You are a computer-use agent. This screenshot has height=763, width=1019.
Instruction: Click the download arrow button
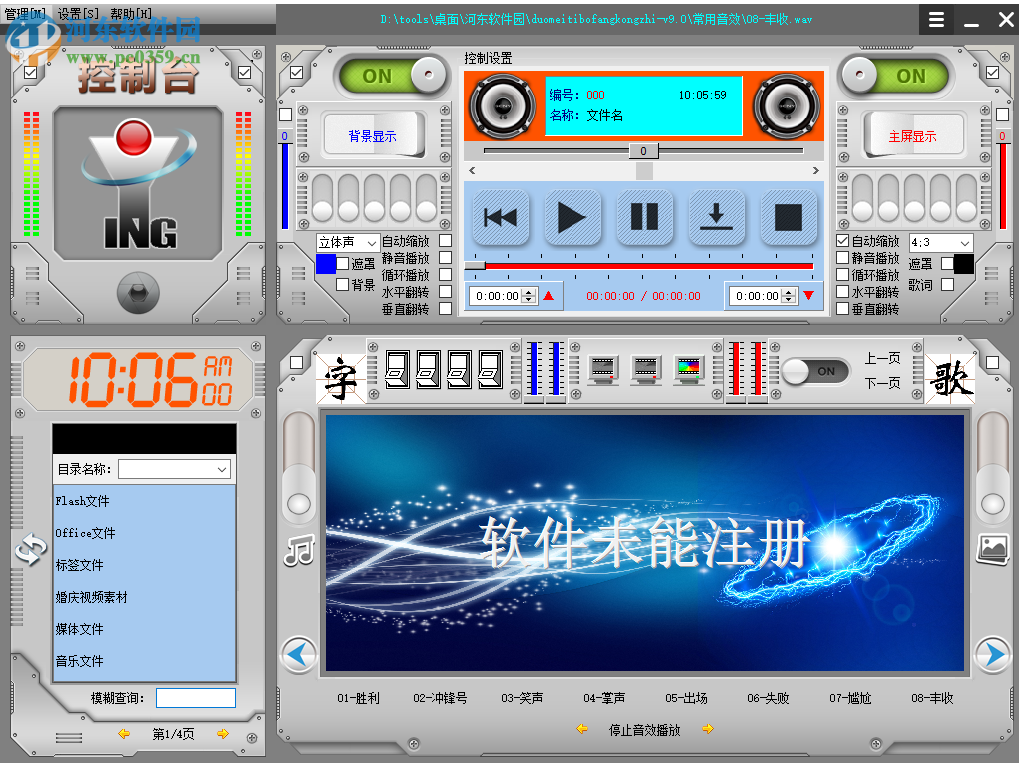point(716,217)
